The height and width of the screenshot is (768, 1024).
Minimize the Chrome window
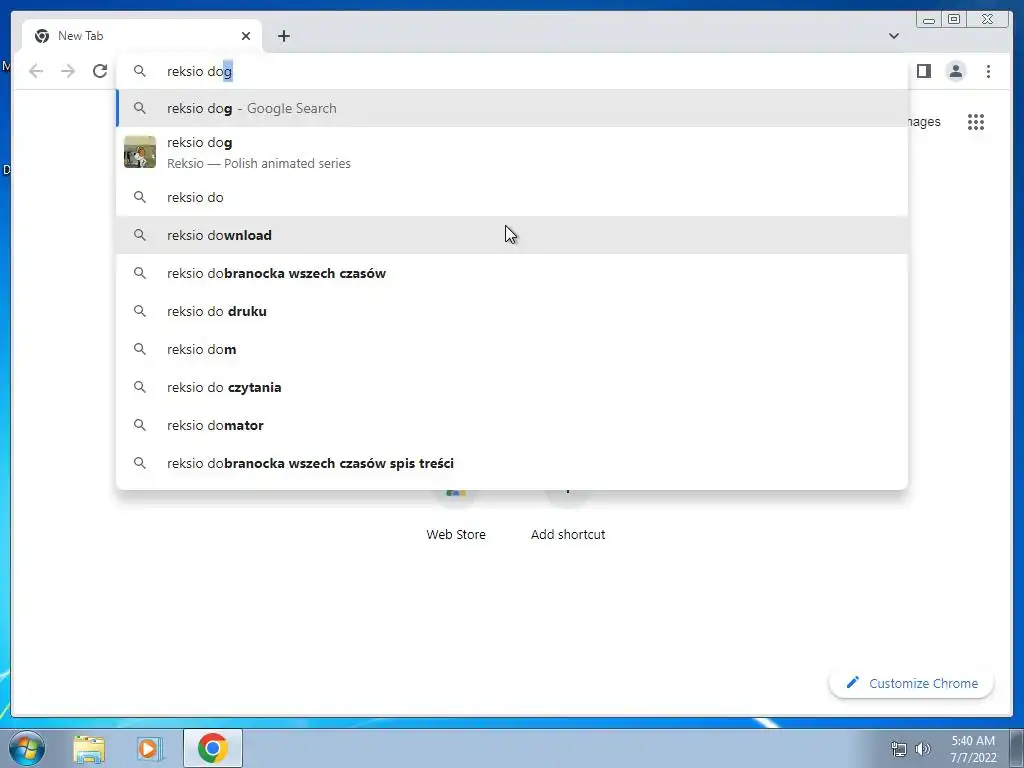[x=928, y=19]
